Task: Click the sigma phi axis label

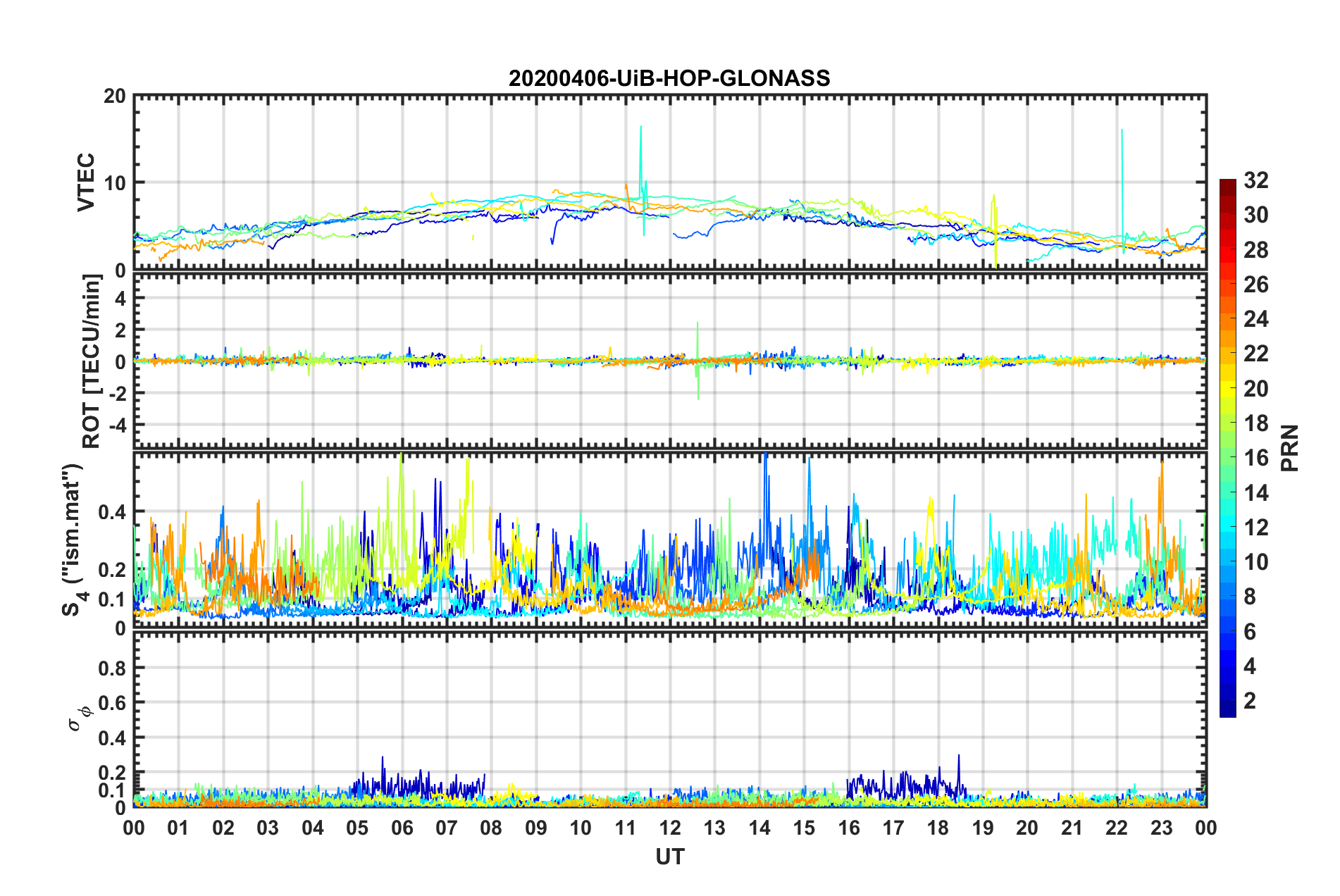Action: click(80, 718)
